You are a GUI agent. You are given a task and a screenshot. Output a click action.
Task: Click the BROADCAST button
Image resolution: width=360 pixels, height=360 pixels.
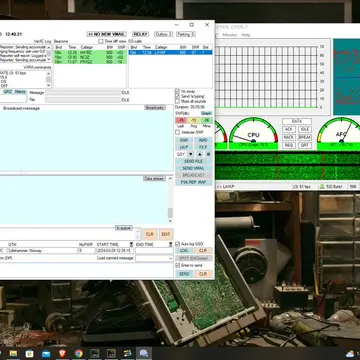[194, 175]
